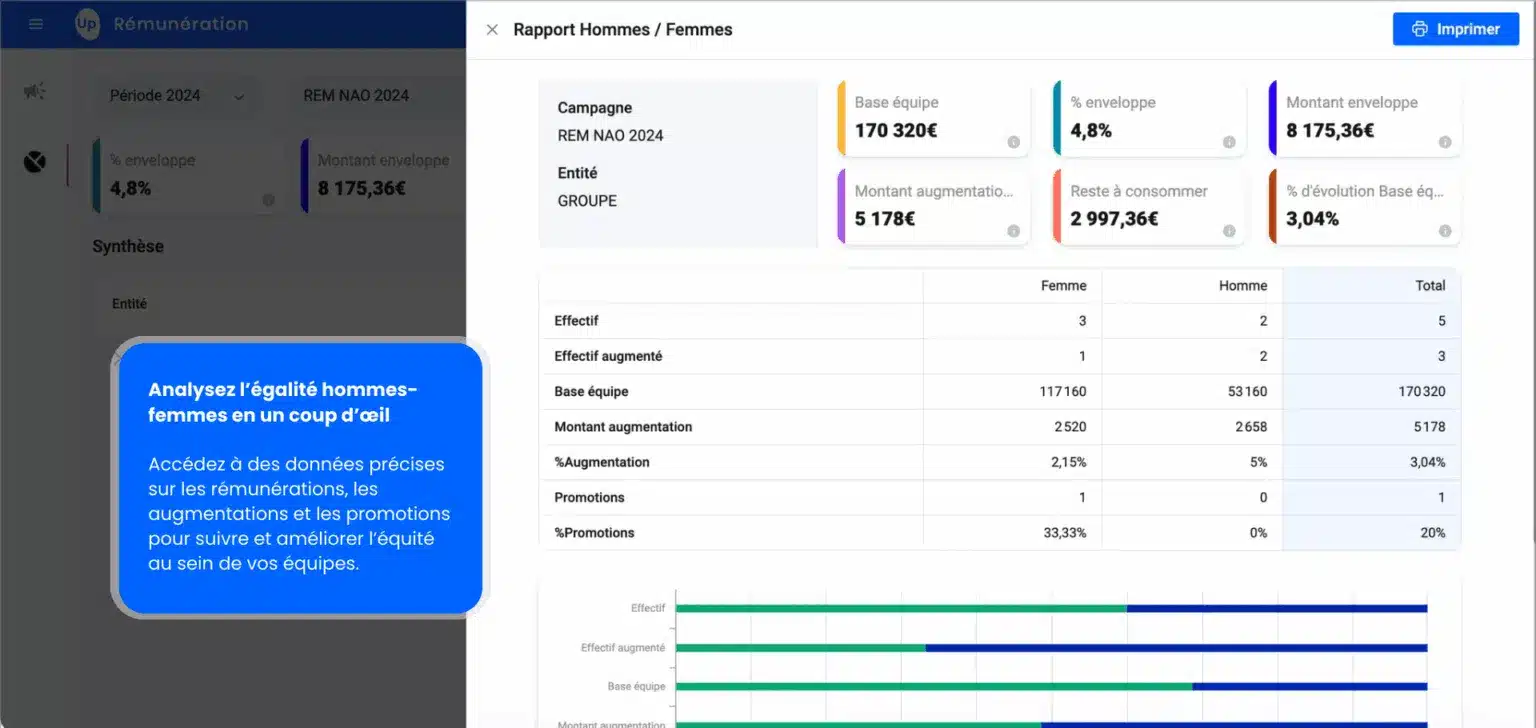Show info for % d'évolution Base équipe card
Screen dimensions: 1536x728
[x=1445, y=231]
